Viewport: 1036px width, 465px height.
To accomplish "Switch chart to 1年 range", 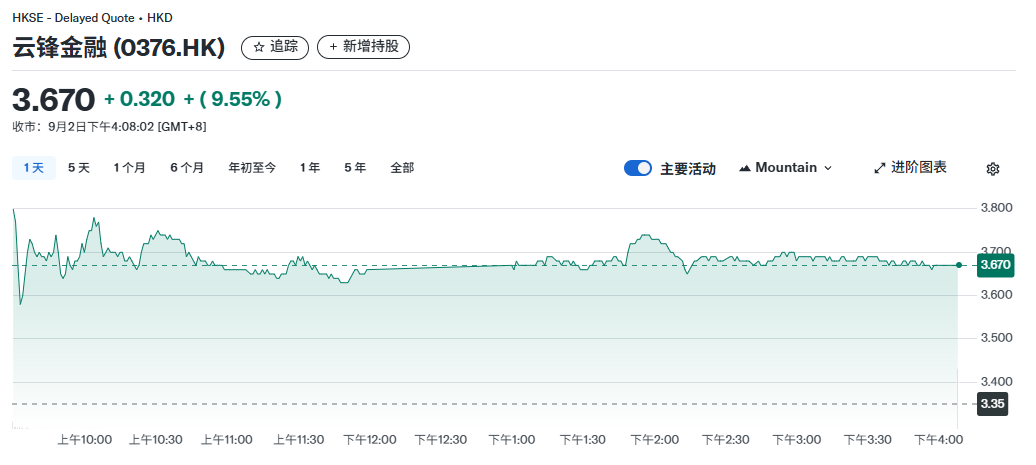I will click(x=310, y=168).
